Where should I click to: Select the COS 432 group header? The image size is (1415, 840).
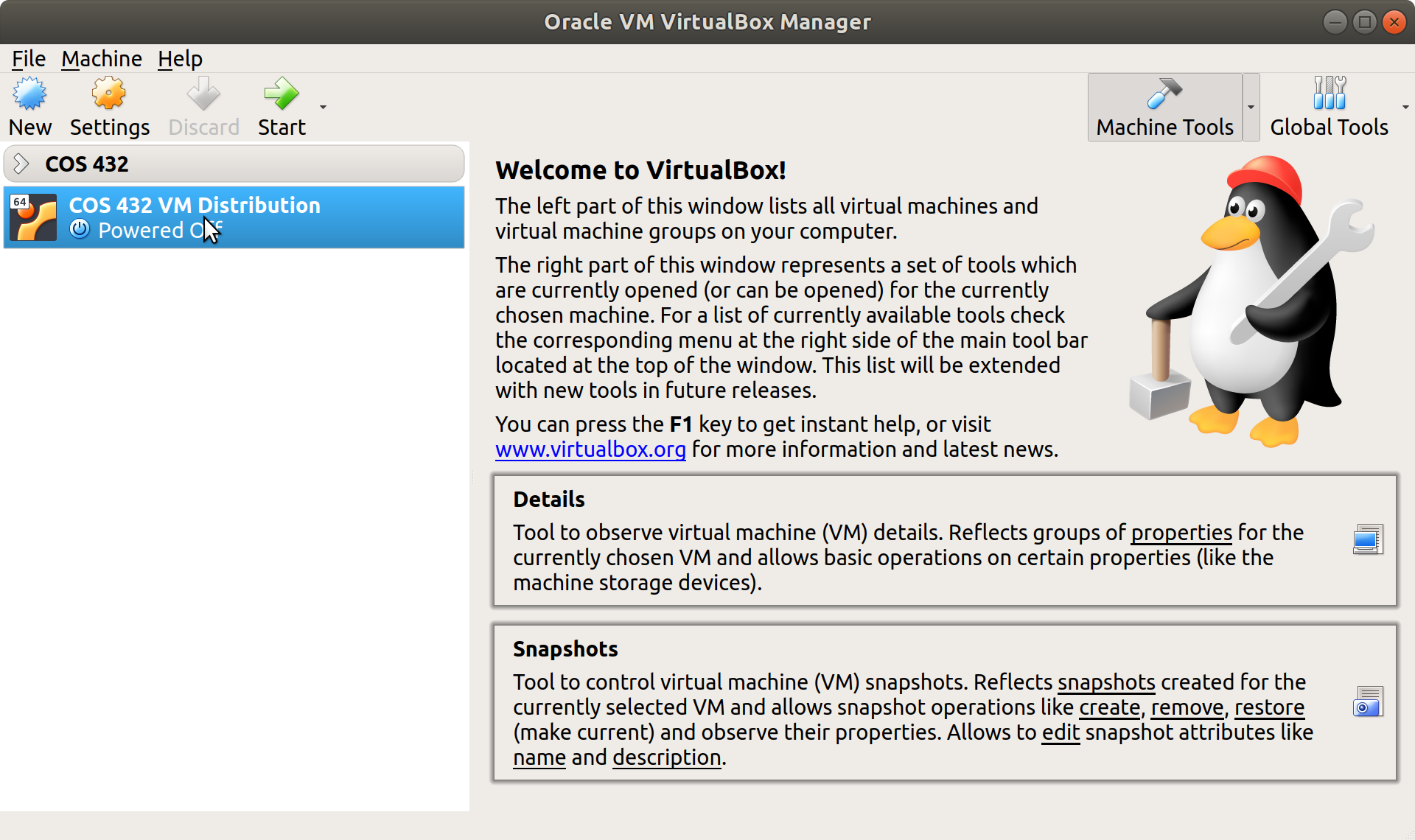coord(234,164)
